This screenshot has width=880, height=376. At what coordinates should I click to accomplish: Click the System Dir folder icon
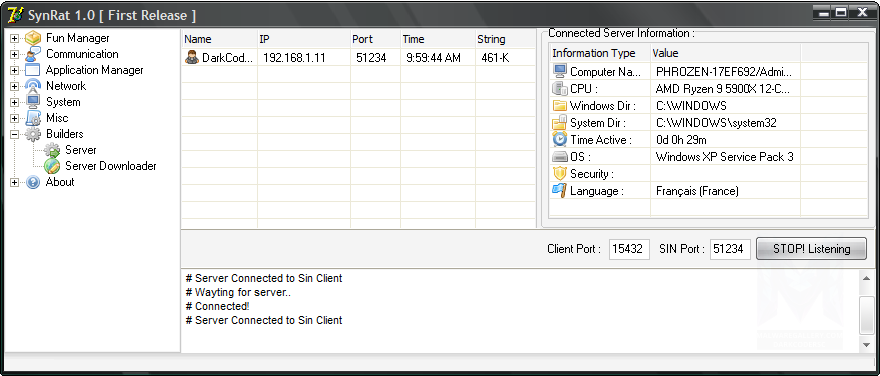click(560, 122)
